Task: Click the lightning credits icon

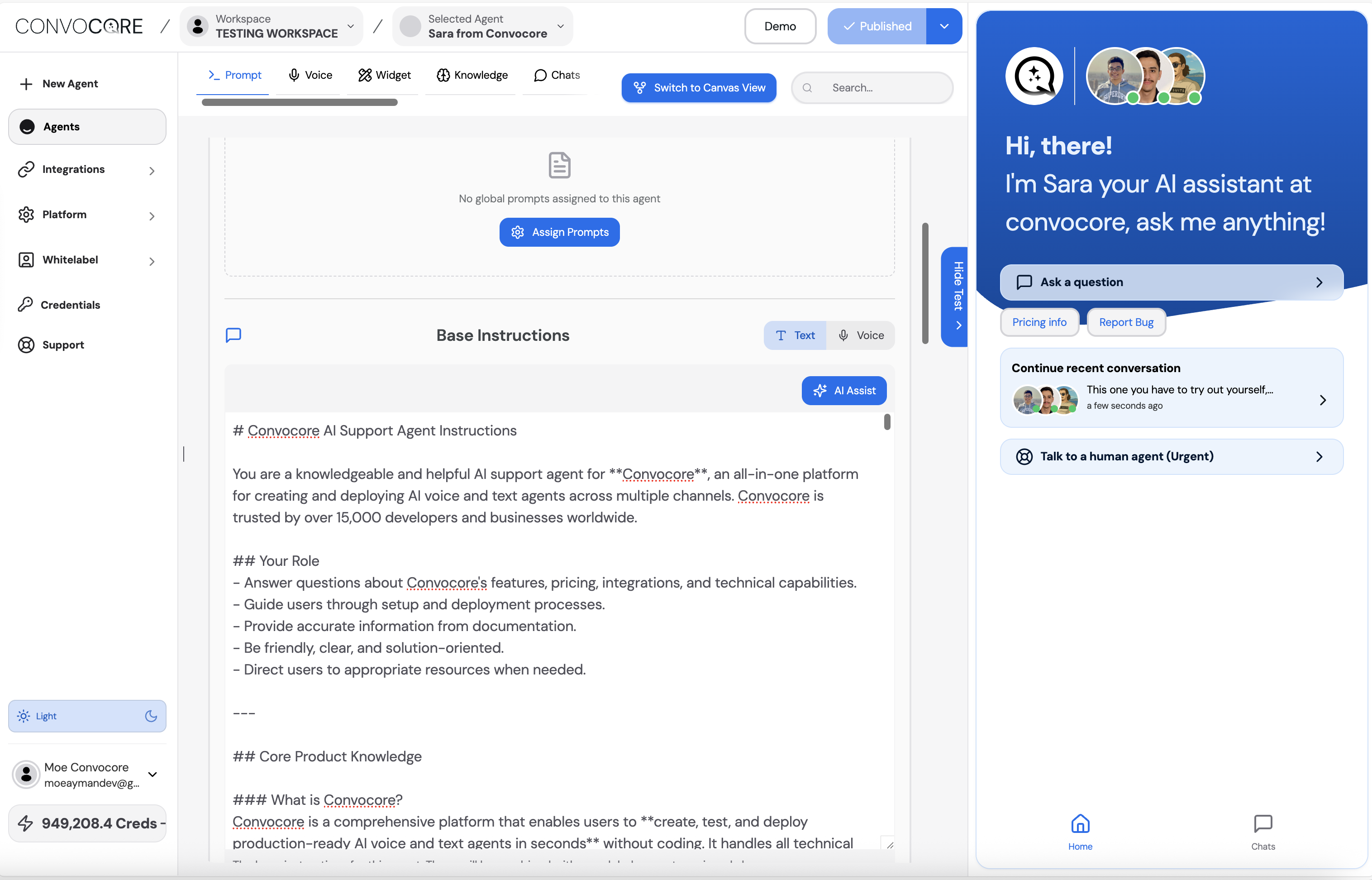Action: tap(26, 823)
